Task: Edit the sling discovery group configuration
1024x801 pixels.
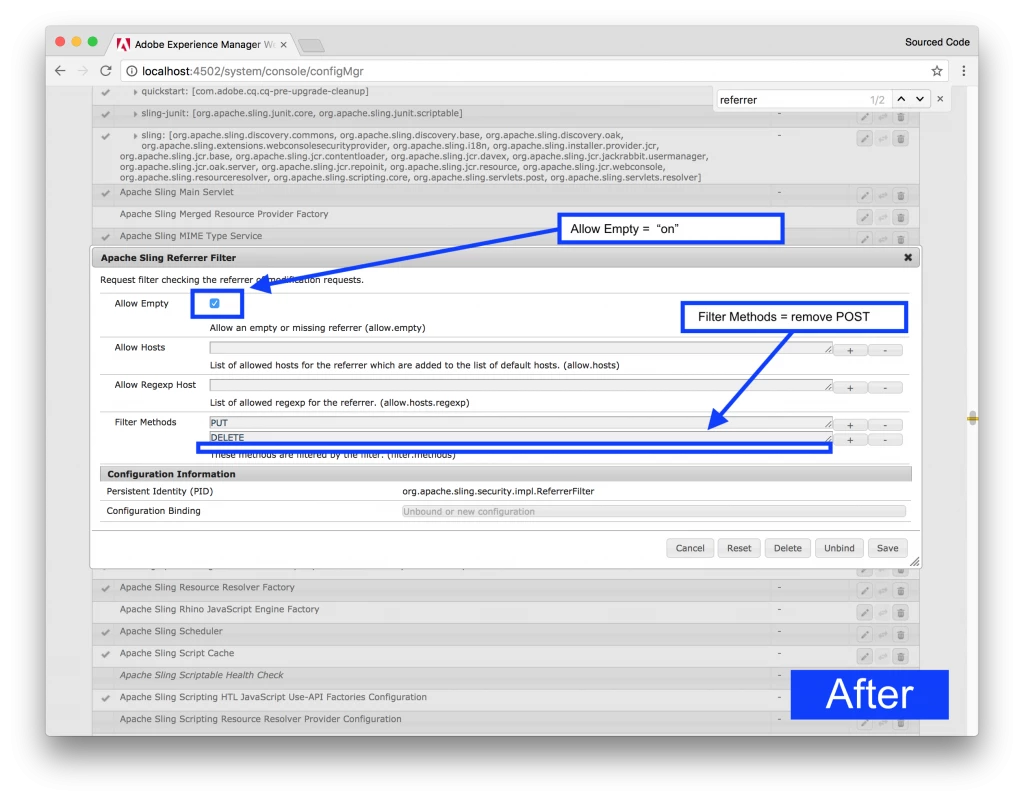Action: coord(865,139)
